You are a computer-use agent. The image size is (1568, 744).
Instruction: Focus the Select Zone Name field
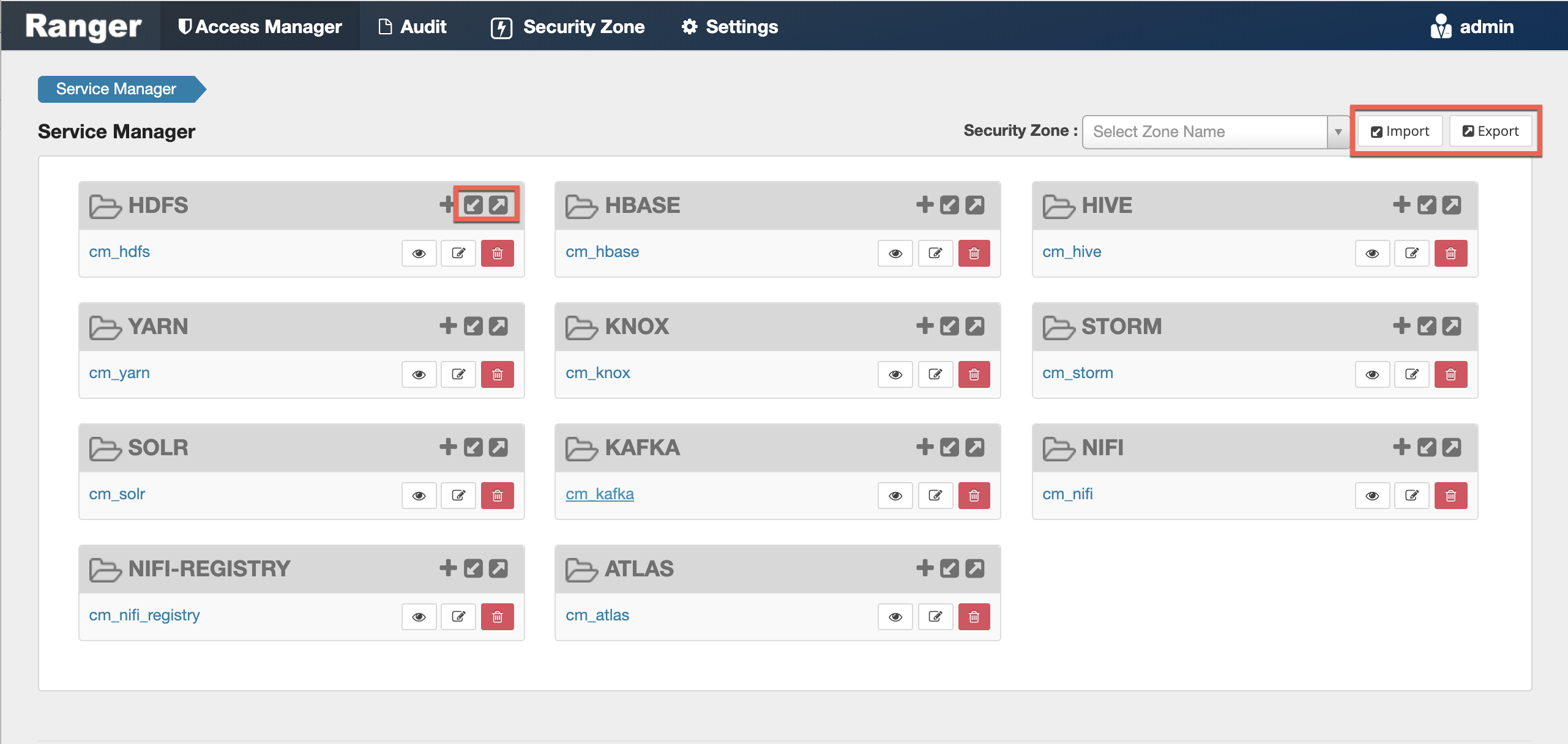pyautogui.click(x=1205, y=132)
